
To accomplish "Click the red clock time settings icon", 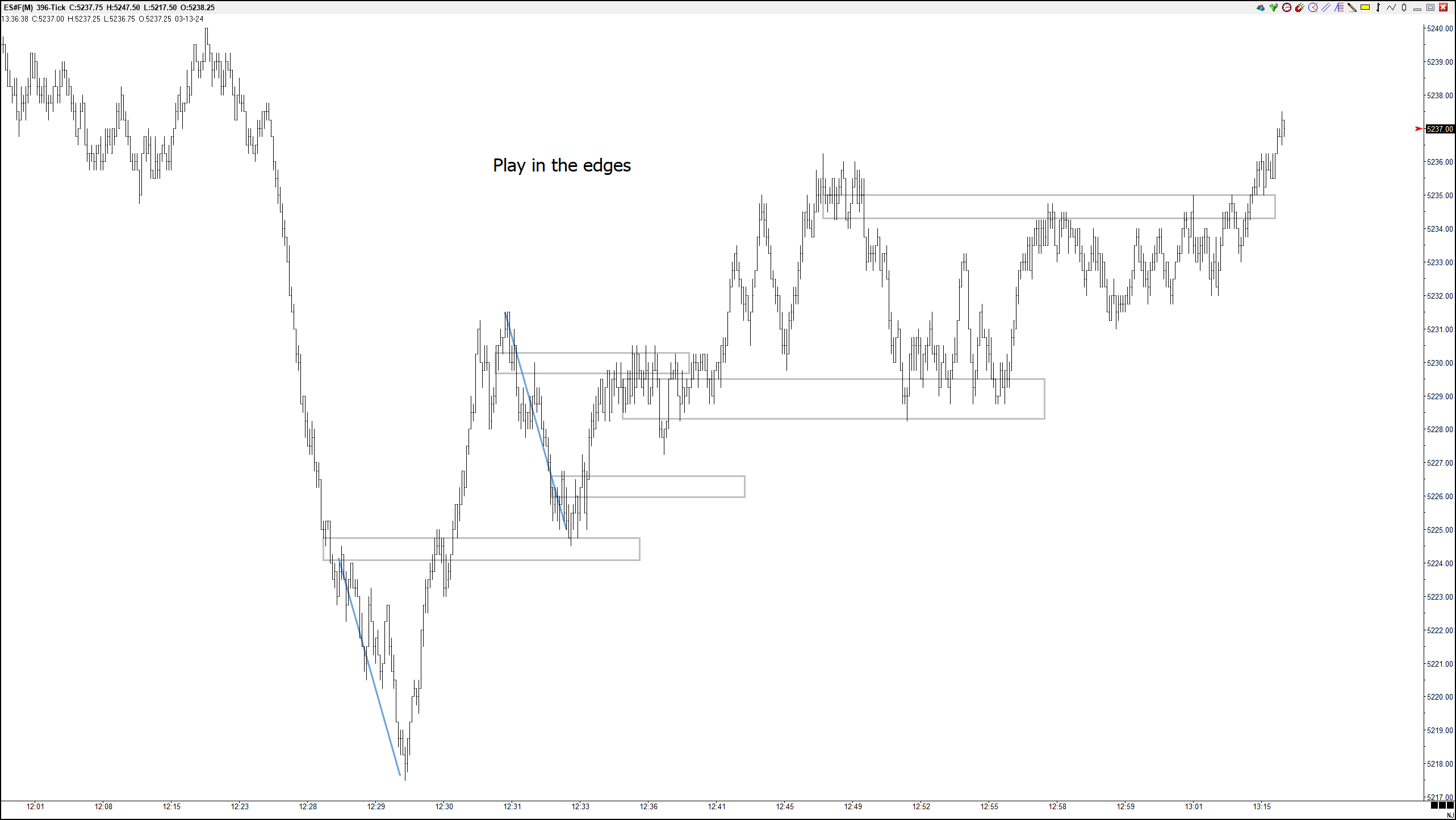I will pos(1287,7).
